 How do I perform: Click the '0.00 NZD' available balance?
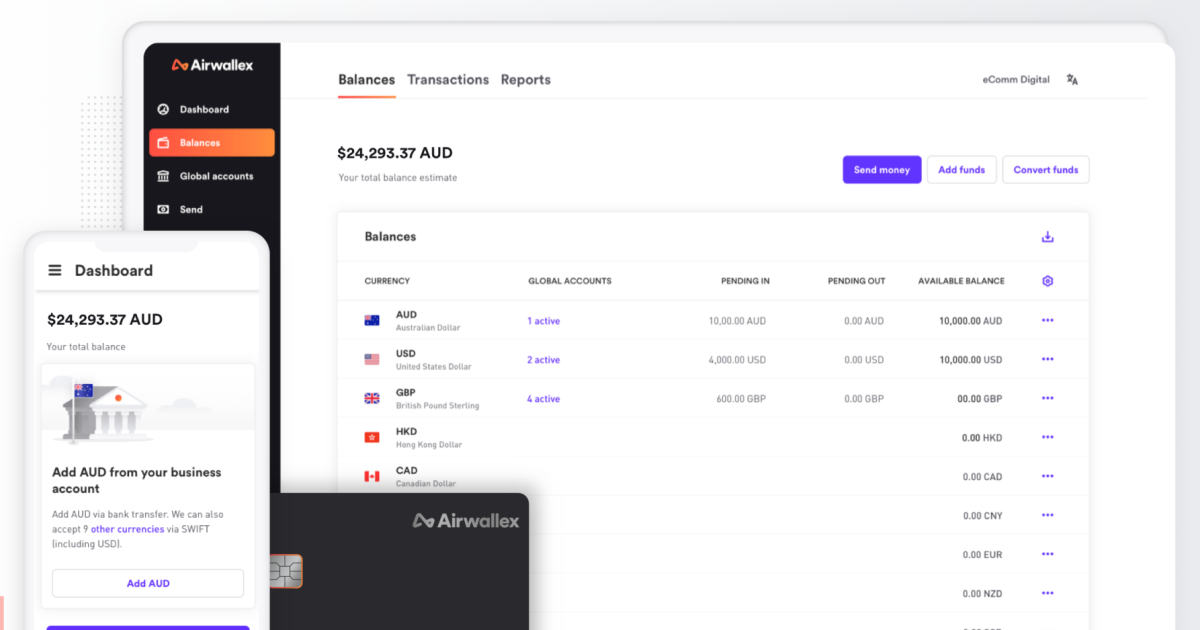(983, 594)
